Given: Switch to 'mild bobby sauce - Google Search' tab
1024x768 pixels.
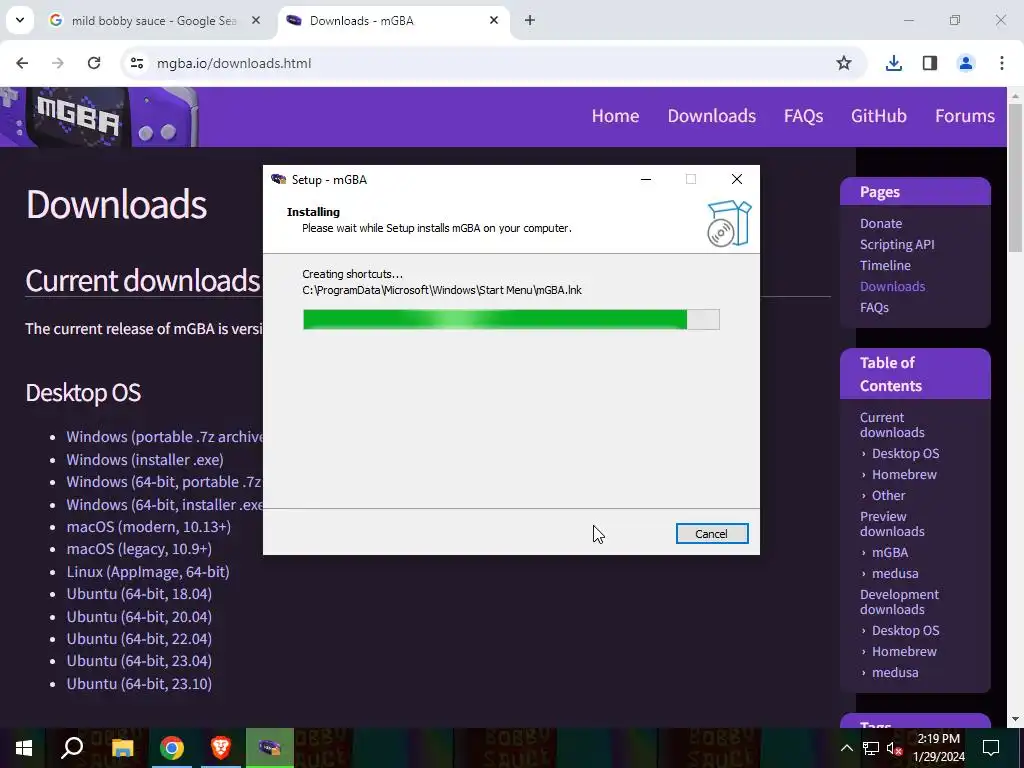Looking at the screenshot, I should click(x=154, y=21).
